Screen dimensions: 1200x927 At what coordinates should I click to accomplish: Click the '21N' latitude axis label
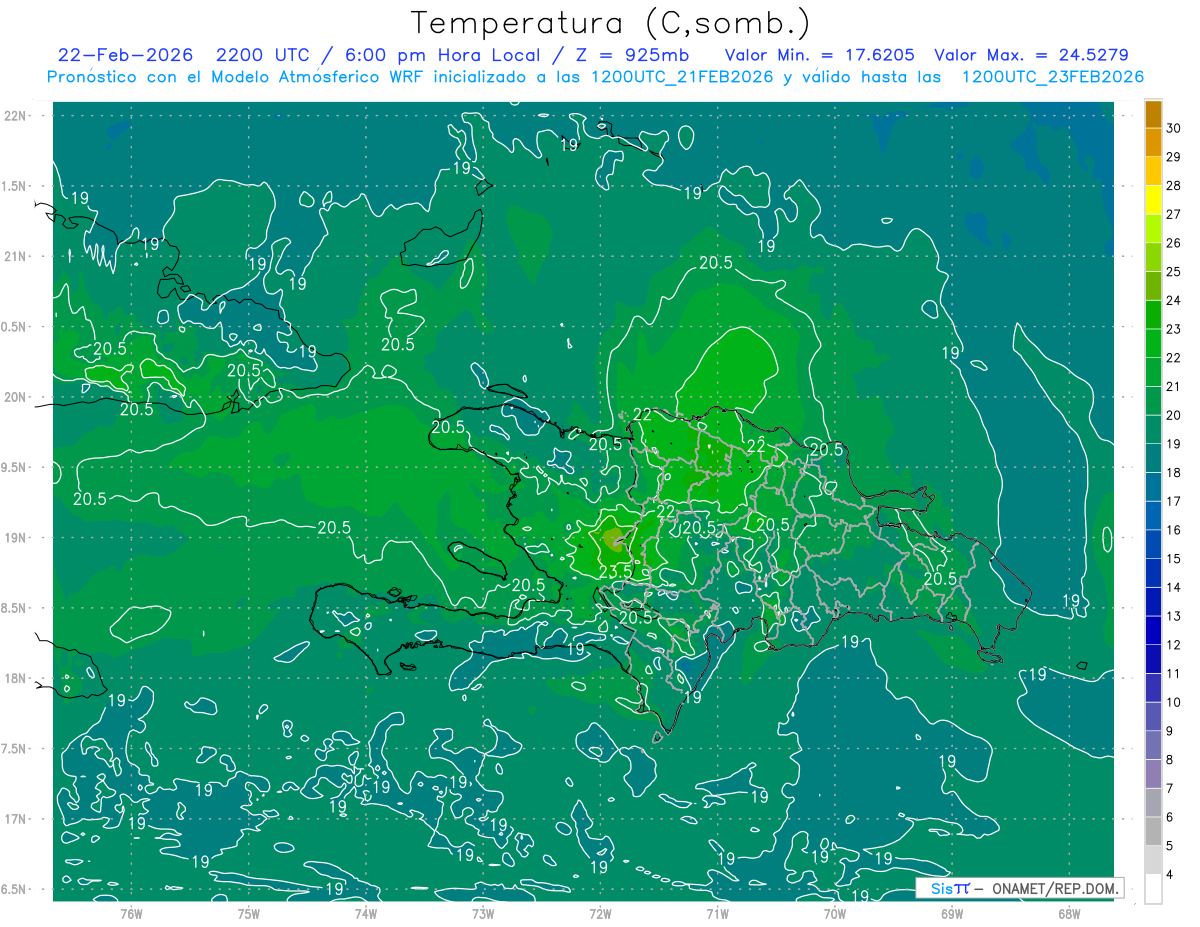point(15,256)
